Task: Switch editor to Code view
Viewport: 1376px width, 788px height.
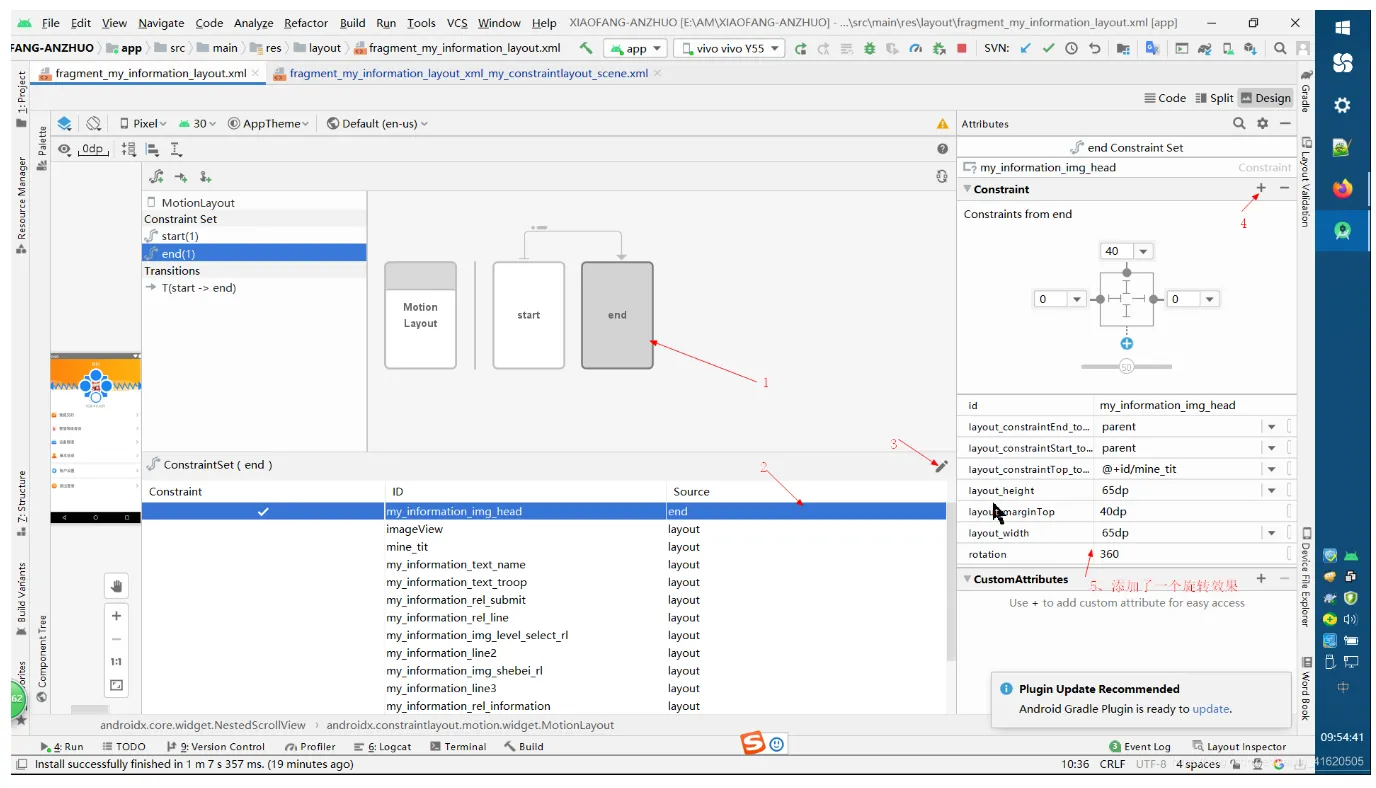Action: [x=1165, y=98]
